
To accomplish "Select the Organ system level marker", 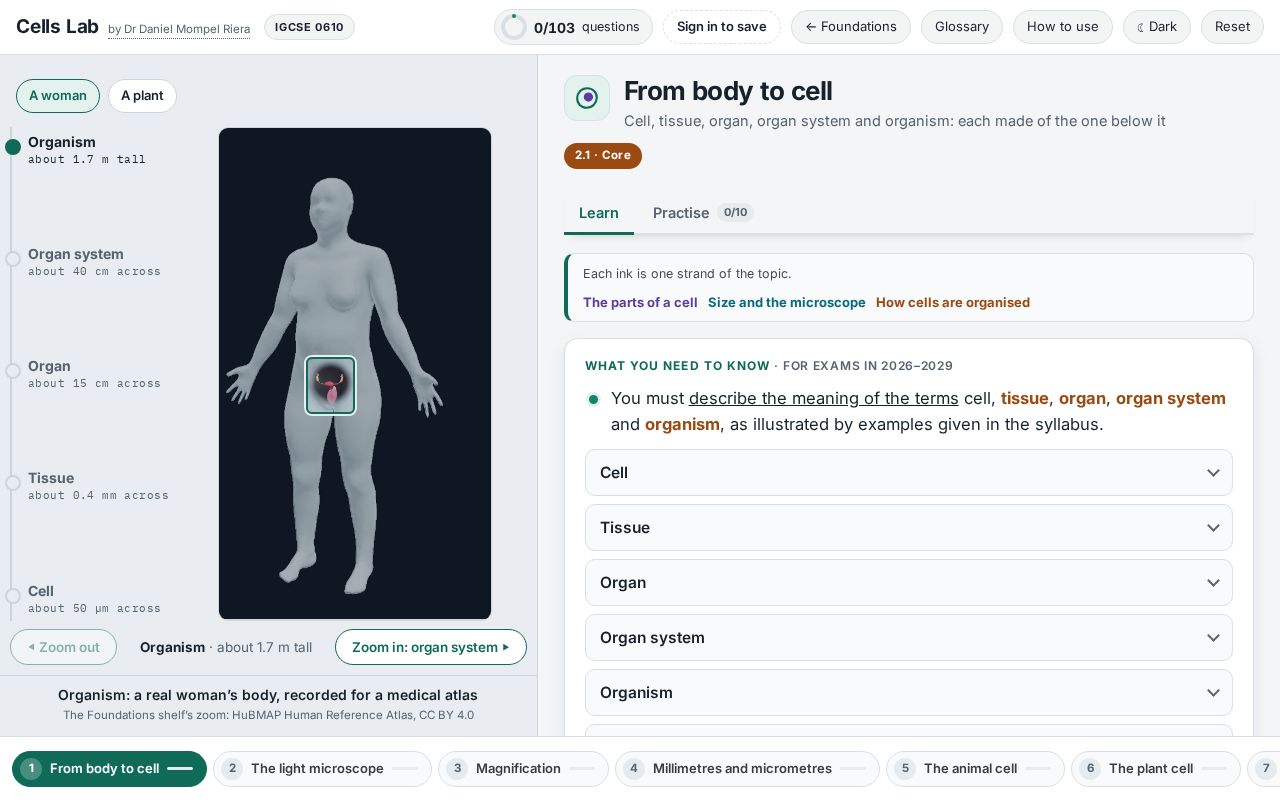I will coord(13,259).
